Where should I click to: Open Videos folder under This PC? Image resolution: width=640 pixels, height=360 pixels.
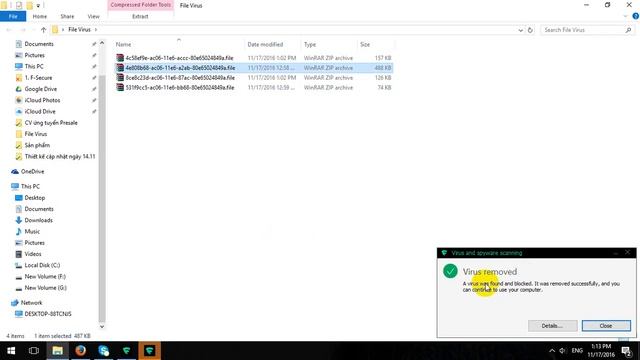[x=33, y=254]
